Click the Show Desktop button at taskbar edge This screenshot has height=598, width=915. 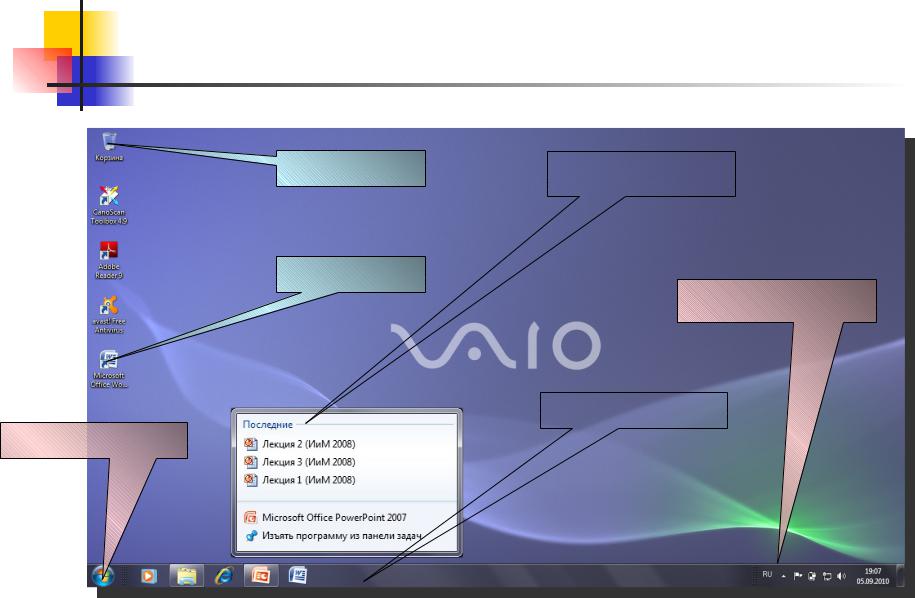click(x=900, y=576)
